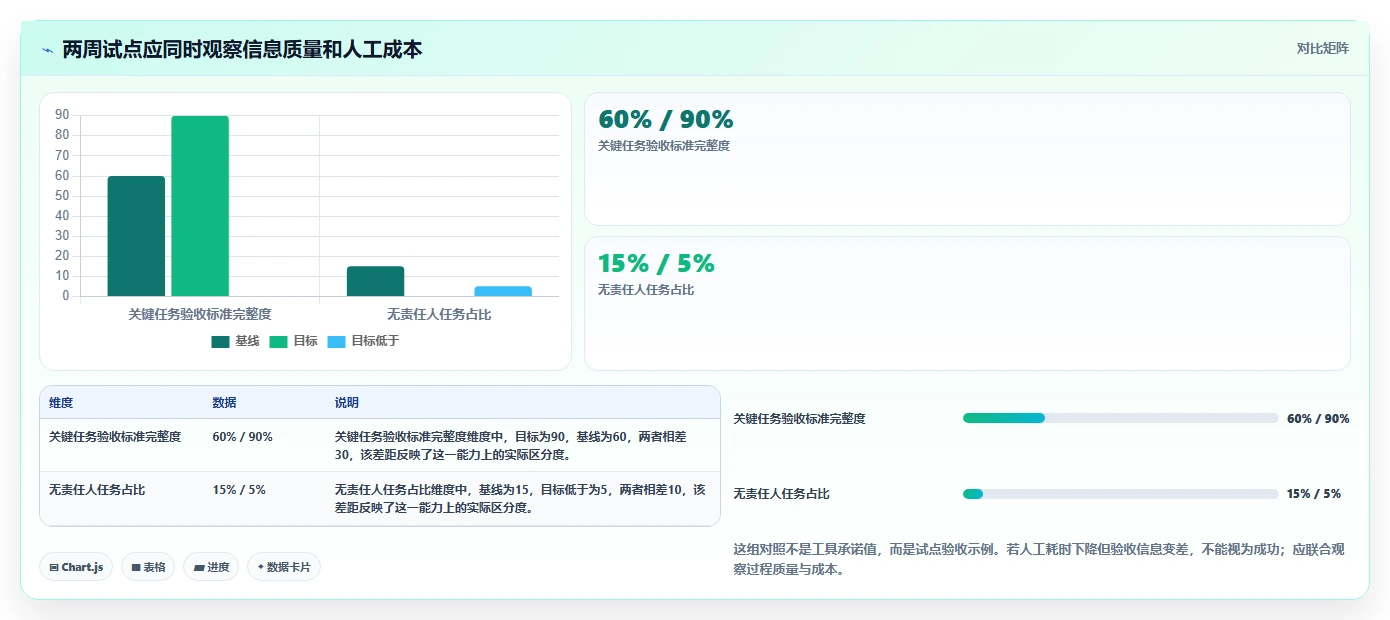Click the 关键任务验收标准完整度 card caption
Image resolution: width=1390 pixels, height=620 pixels.
[x=664, y=146]
